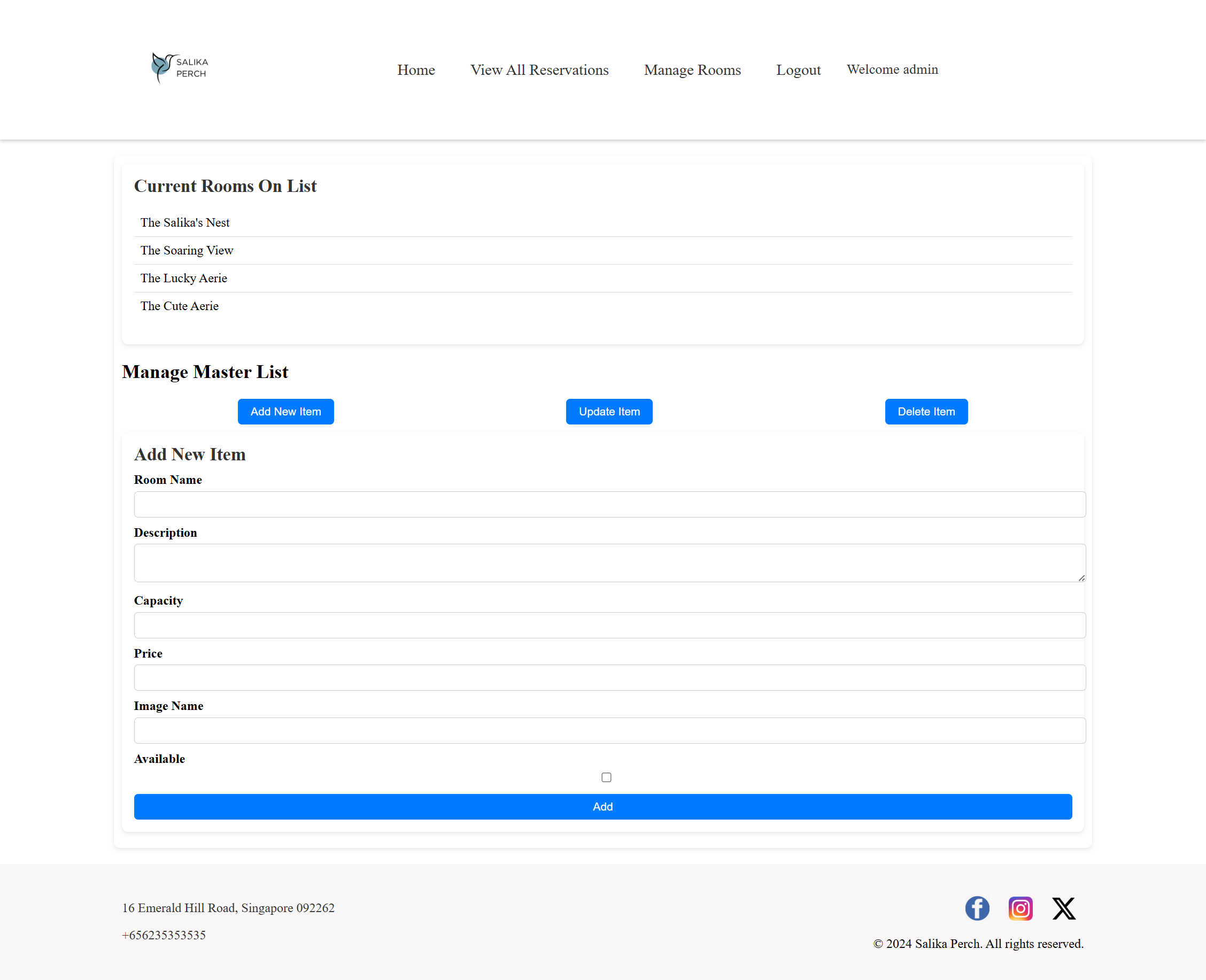1206x980 pixels.
Task: Click Logout in the navigation bar
Action: click(798, 70)
